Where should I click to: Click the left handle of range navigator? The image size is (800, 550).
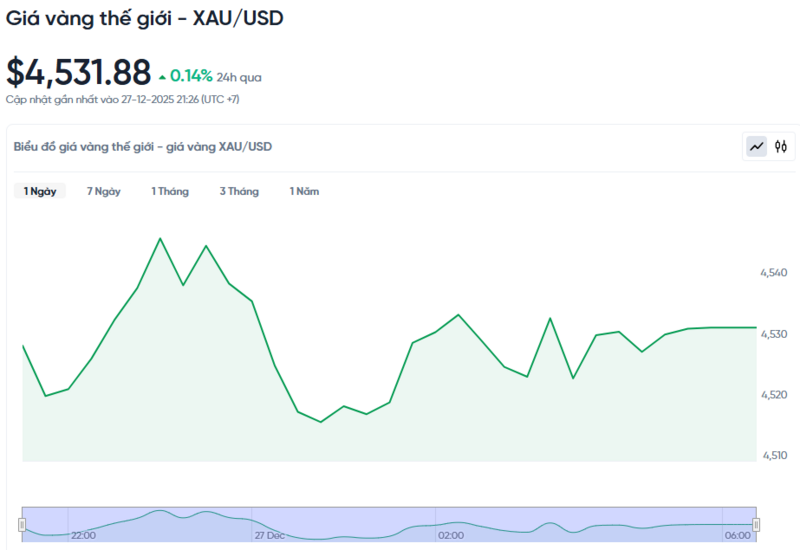(22, 524)
